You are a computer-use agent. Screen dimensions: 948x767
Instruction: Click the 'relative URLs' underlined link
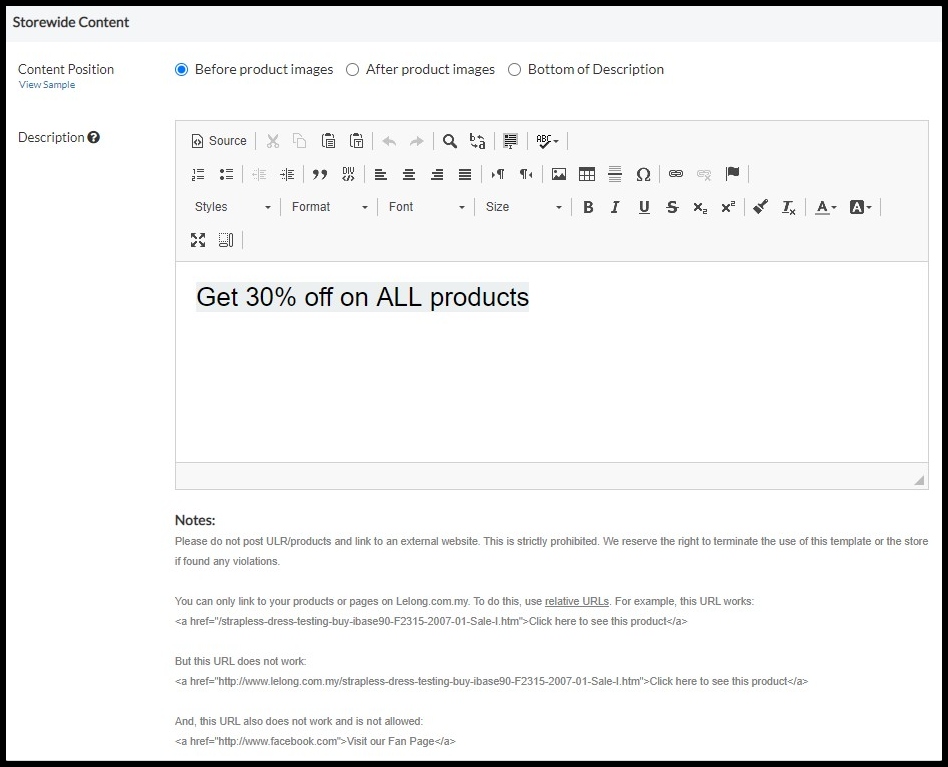click(x=577, y=601)
